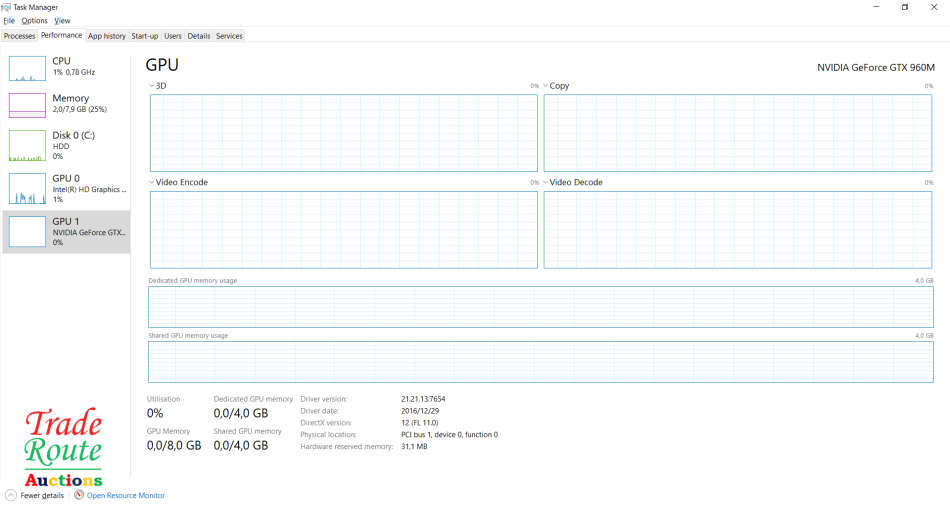Open the Options menu

coord(34,21)
